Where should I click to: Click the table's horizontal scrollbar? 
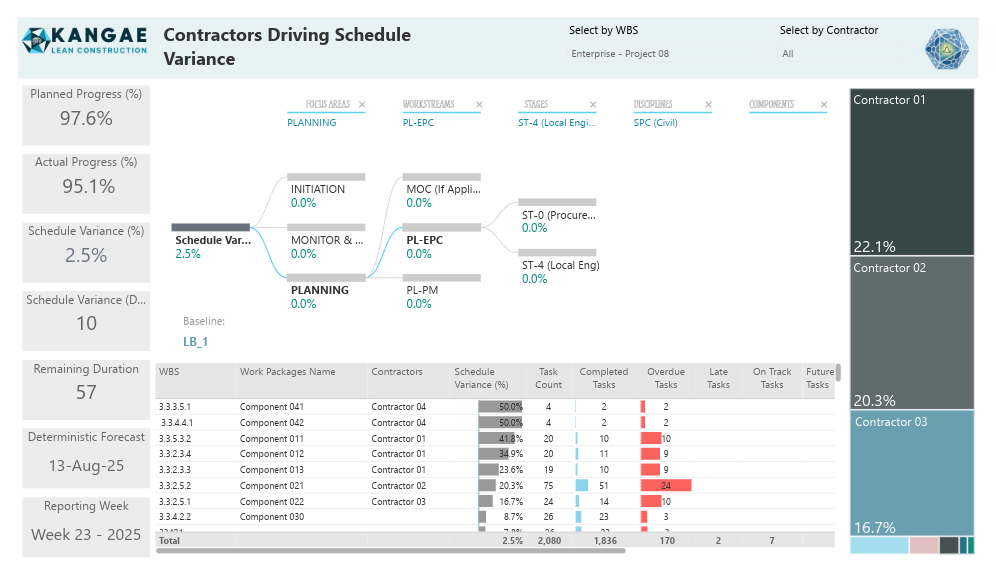tap(391, 551)
